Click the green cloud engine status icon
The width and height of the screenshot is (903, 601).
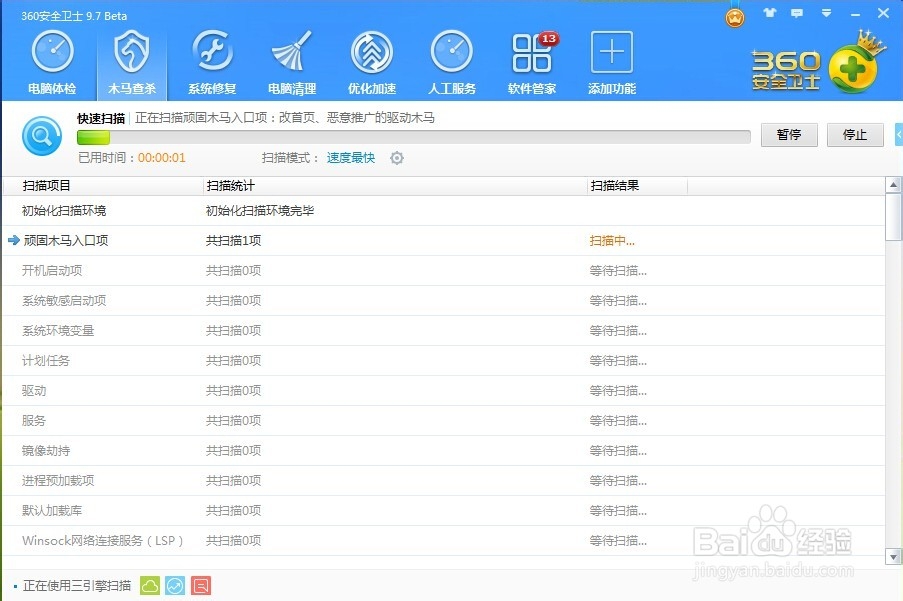click(149, 583)
